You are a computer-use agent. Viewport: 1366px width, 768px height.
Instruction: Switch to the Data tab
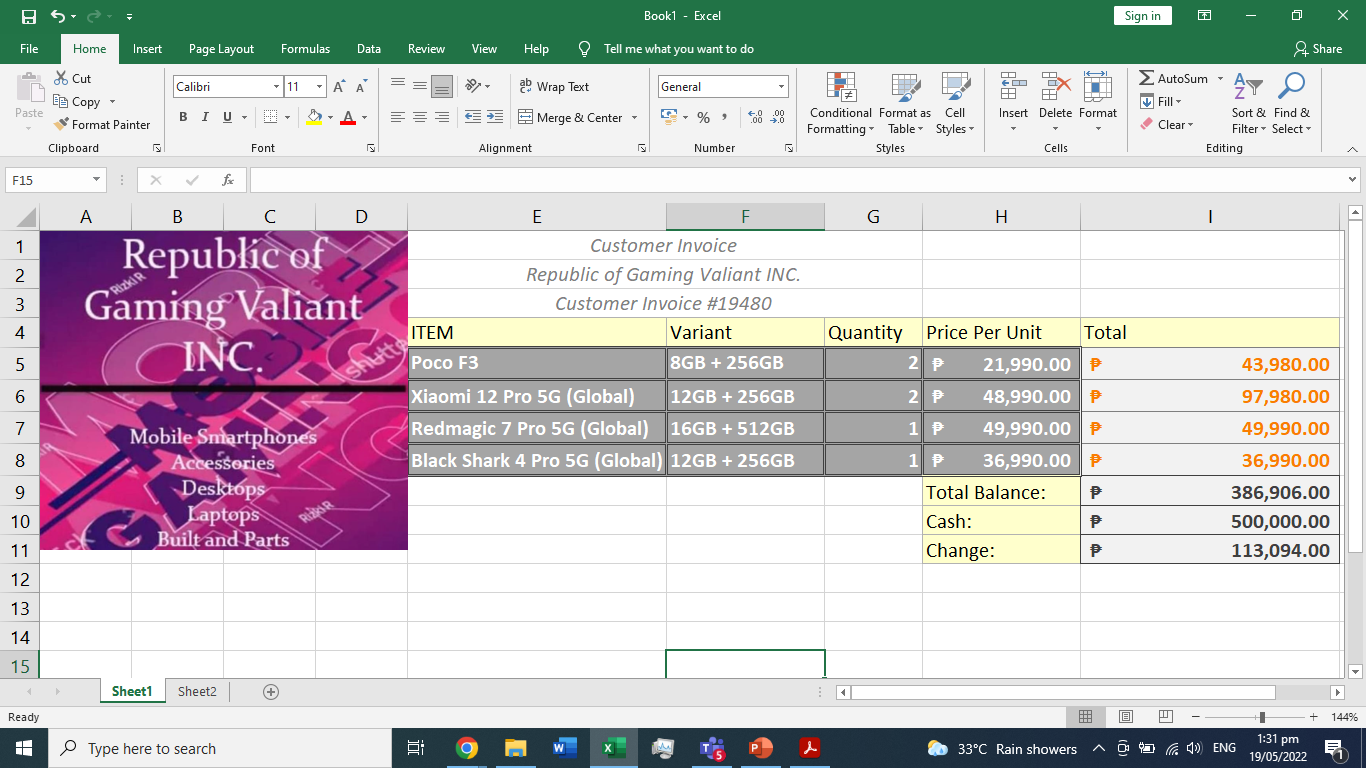pos(369,48)
